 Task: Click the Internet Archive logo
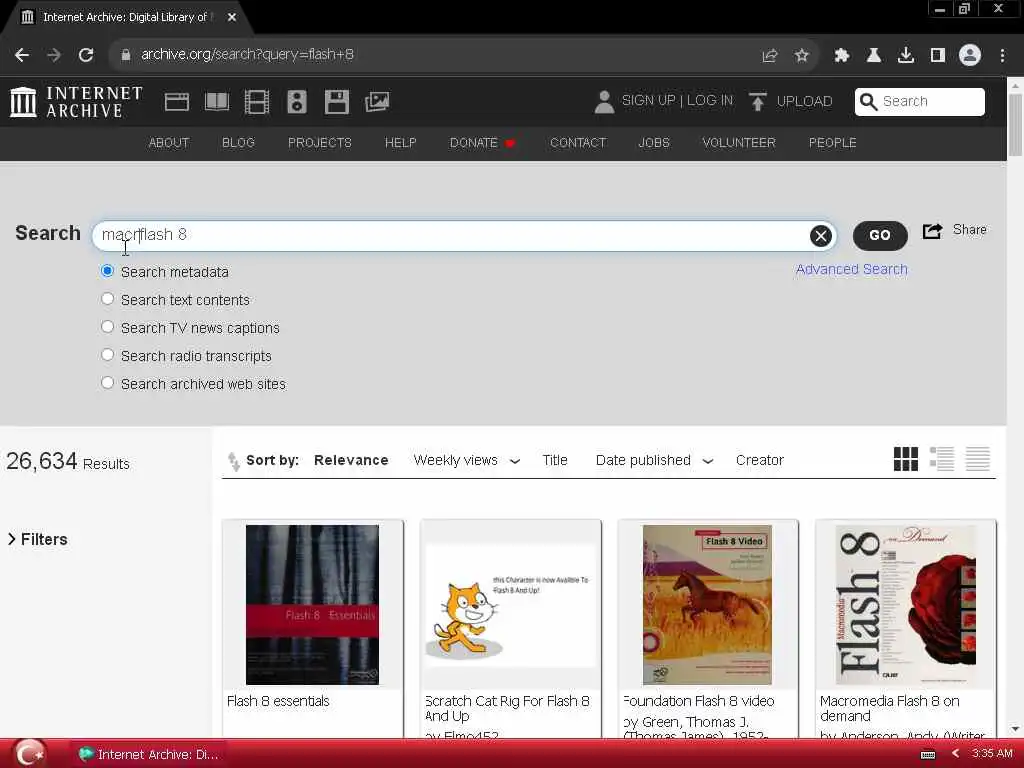click(76, 102)
